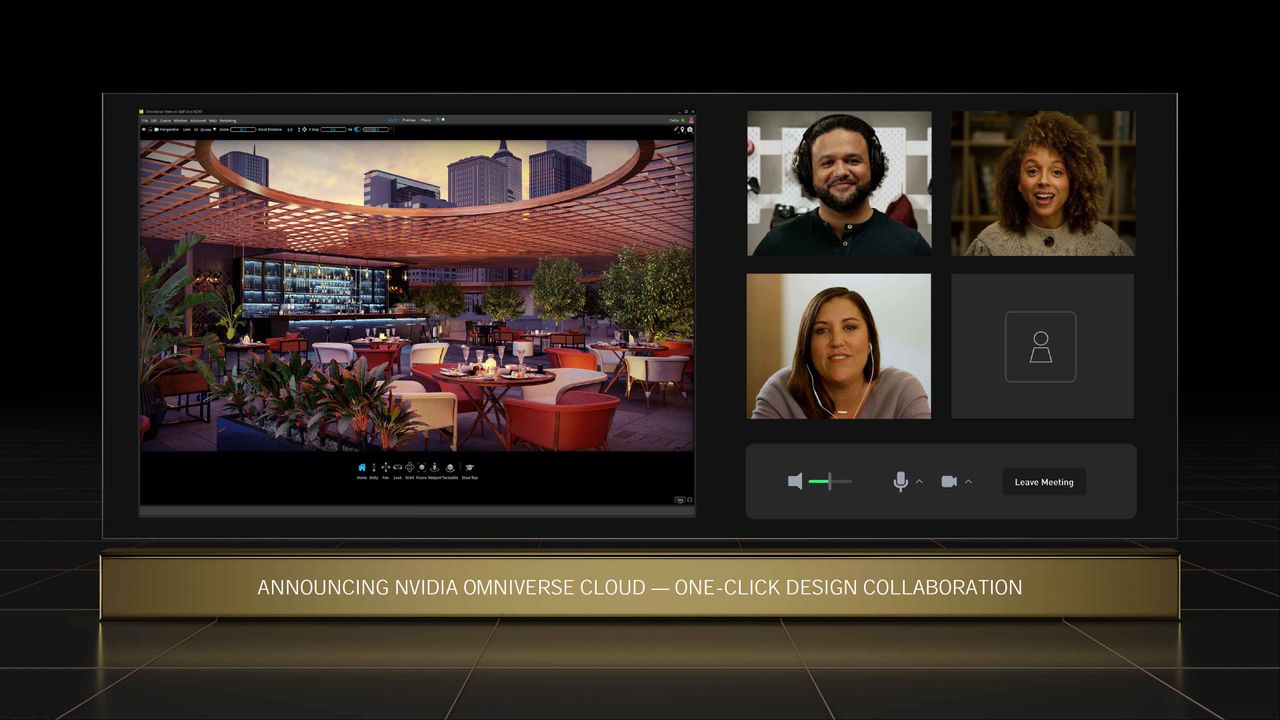Viewport: 1280px width, 720px height.
Task: Switch to the Preview render tab
Action: click(409, 120)
